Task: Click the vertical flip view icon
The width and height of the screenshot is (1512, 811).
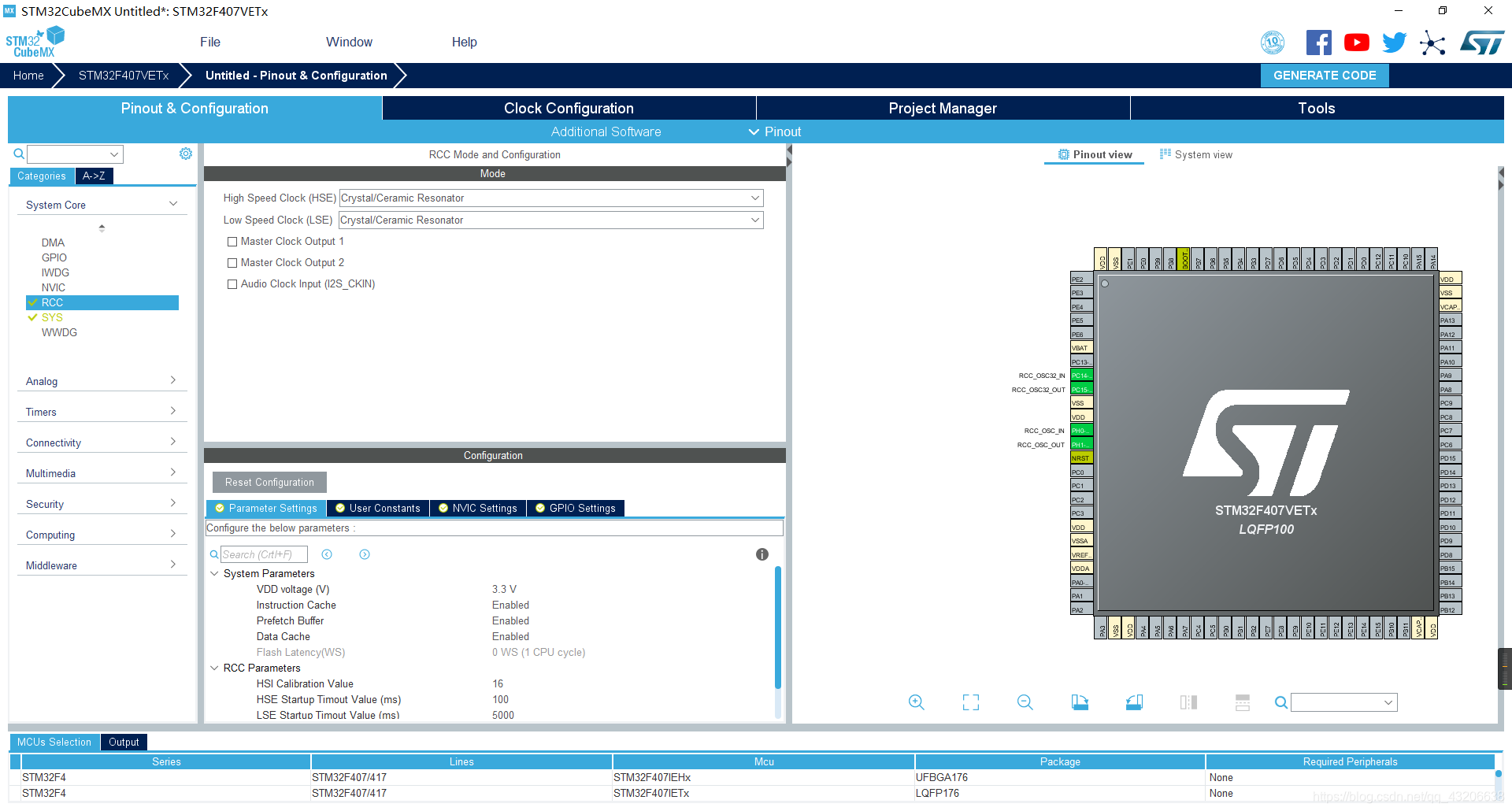Action: click(1188, 702)
